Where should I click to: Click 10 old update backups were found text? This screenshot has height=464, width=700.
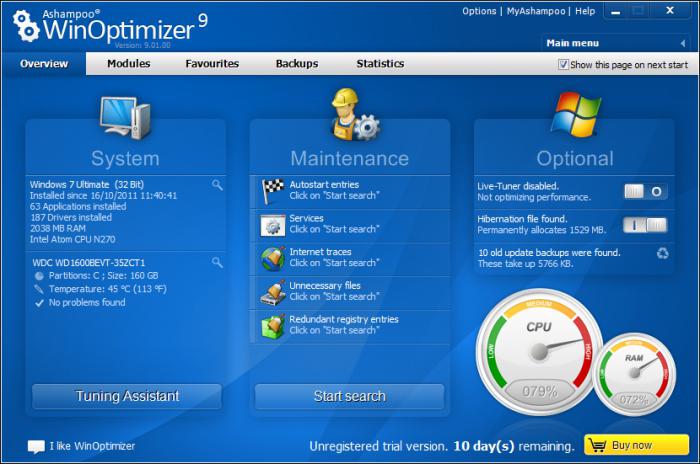[x=549, y=253]
